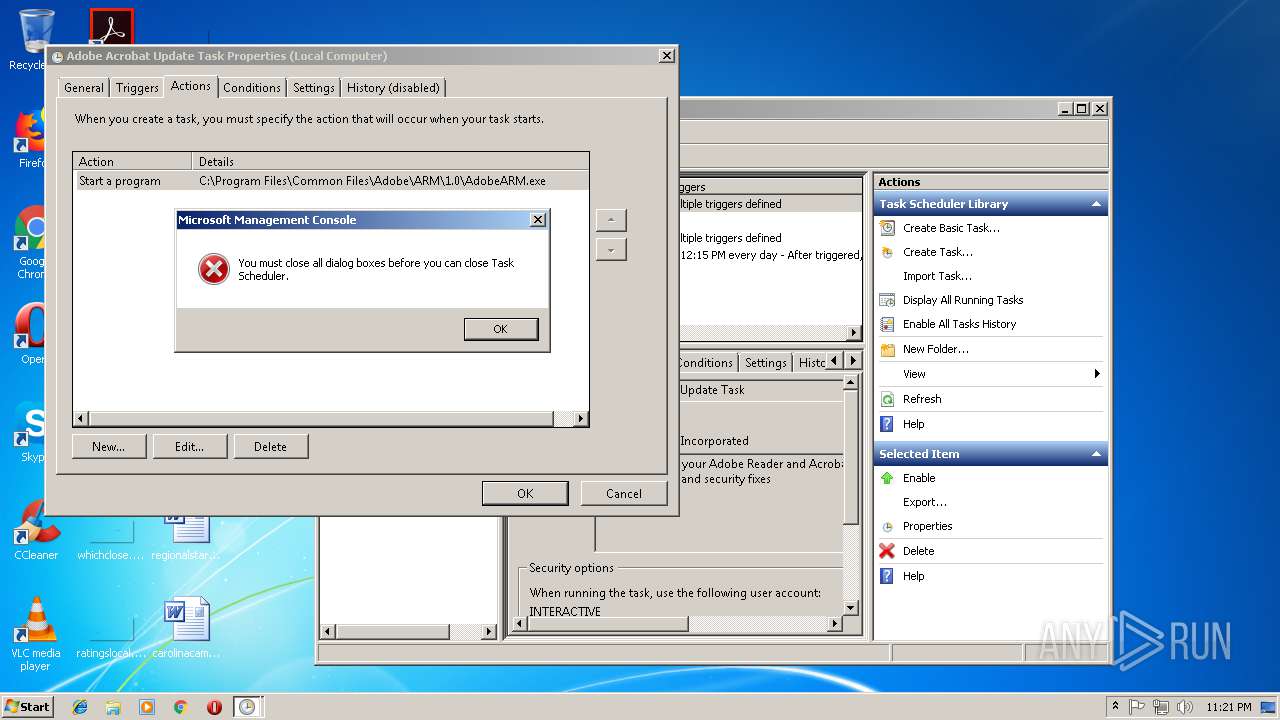This screenshot has width=1280, height=720.
Task: Create a New Folder from Actions pane
Action: pos(935,349)
